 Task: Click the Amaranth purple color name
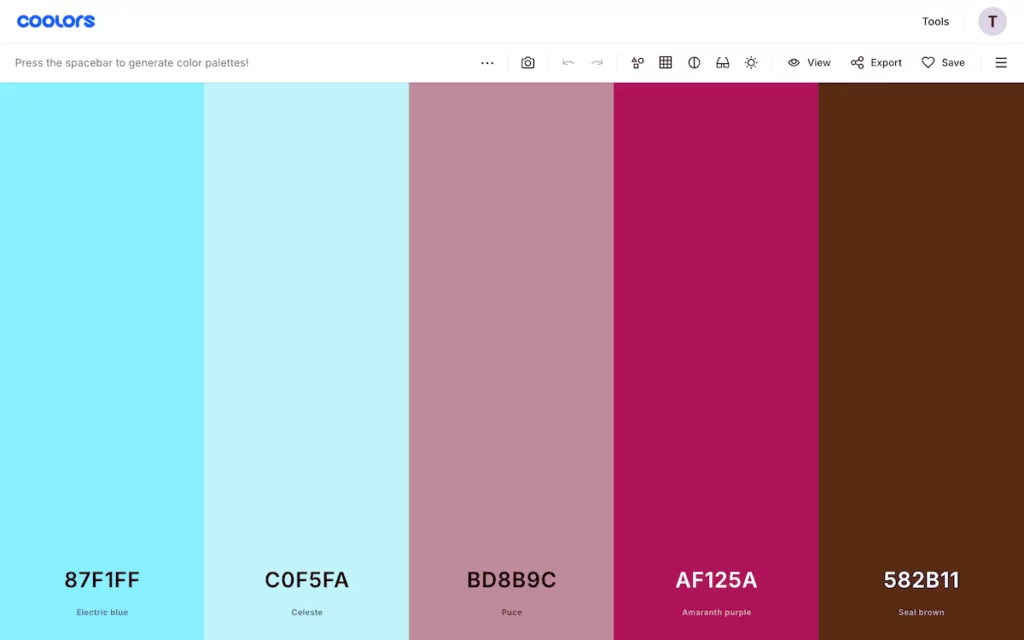click(x=716, y=613)
